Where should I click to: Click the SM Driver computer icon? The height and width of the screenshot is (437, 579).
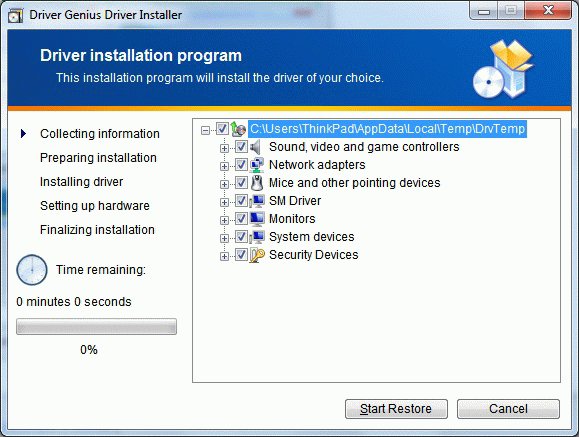257,201
